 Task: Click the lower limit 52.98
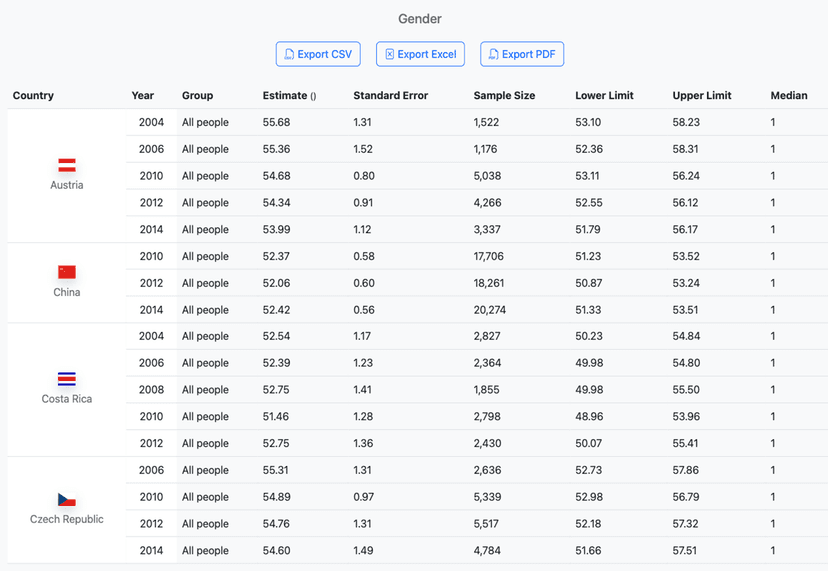(589, 497)
